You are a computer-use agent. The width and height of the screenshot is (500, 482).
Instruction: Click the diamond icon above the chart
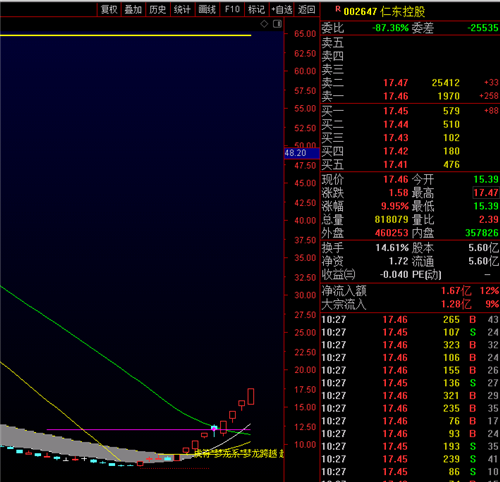[x=264, y=24]
